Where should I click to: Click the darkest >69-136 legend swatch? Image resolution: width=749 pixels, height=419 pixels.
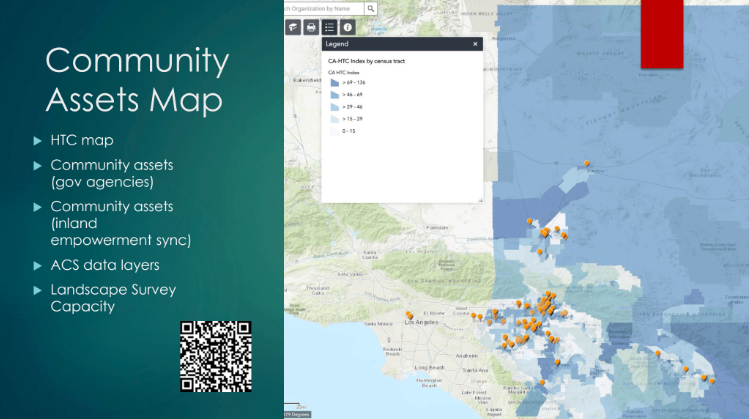point(334,84)
